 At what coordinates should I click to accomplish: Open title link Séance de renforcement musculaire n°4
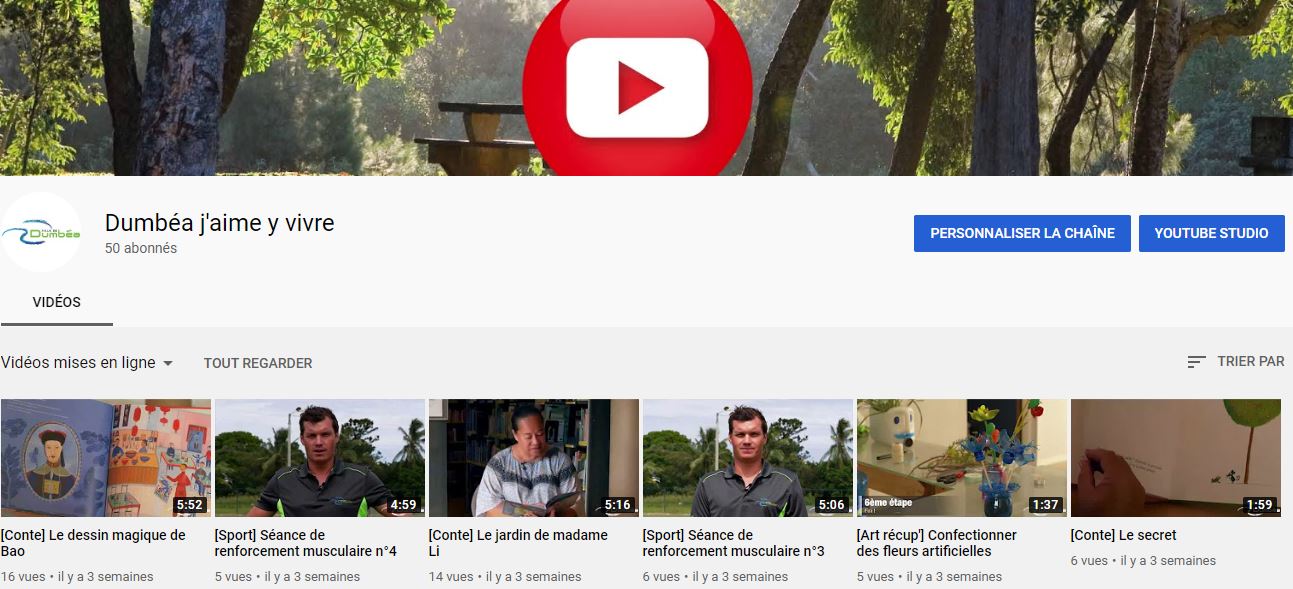pos(306,543)
